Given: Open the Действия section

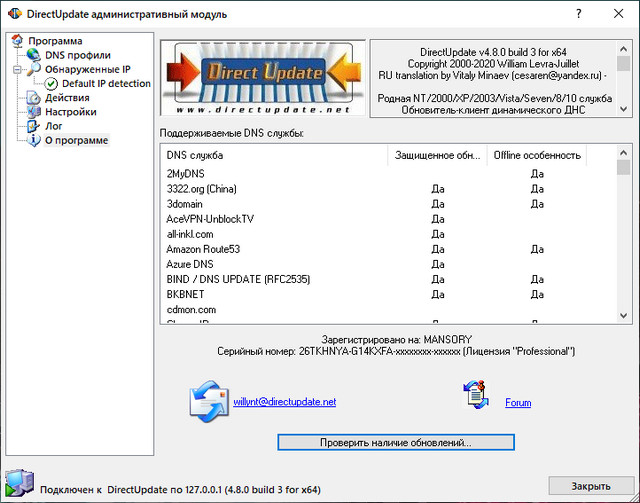Looking at the screenshot, I should pos(67,98).
